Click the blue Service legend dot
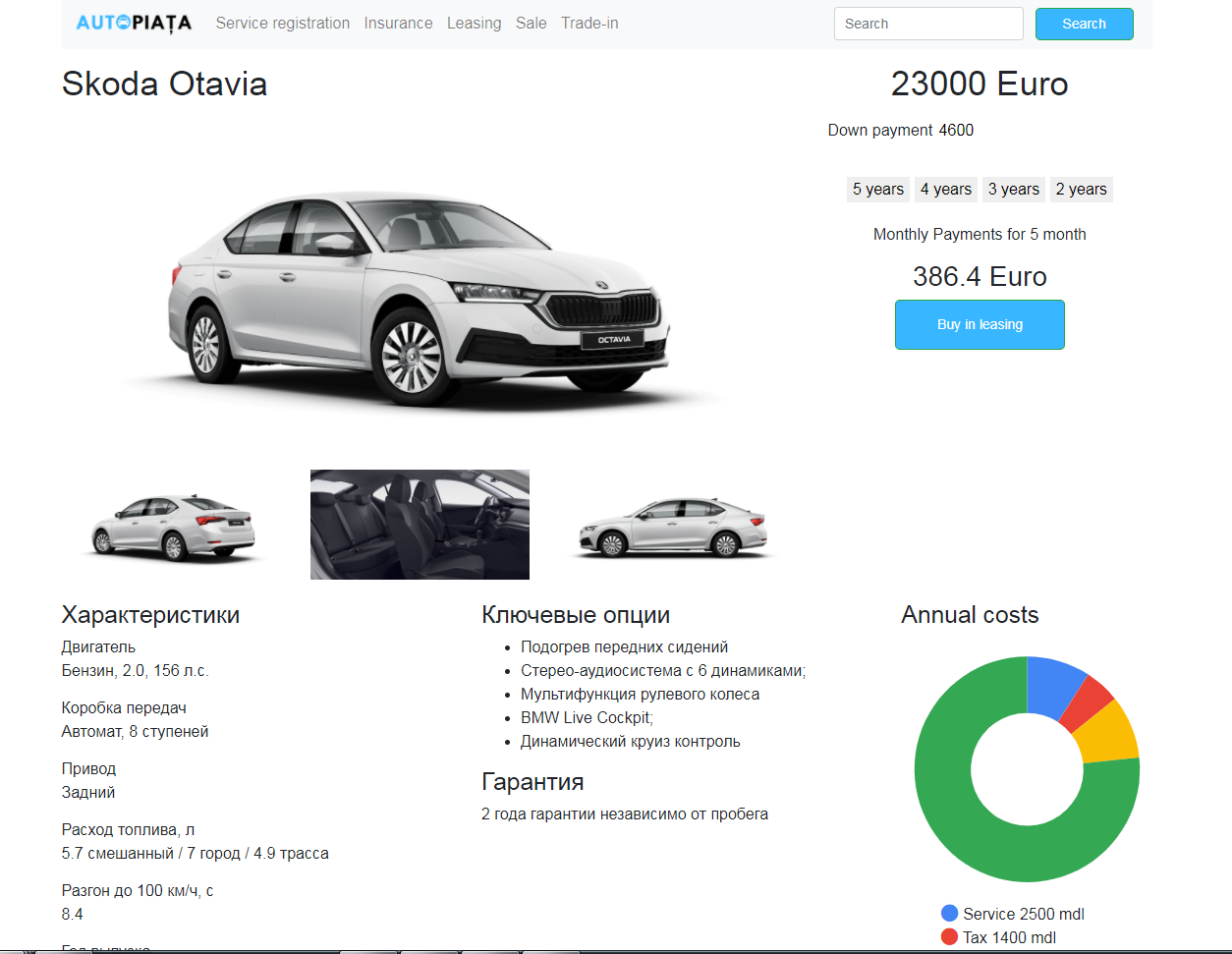The height and width of the screenshot is (954, 1232). [949, 913]
